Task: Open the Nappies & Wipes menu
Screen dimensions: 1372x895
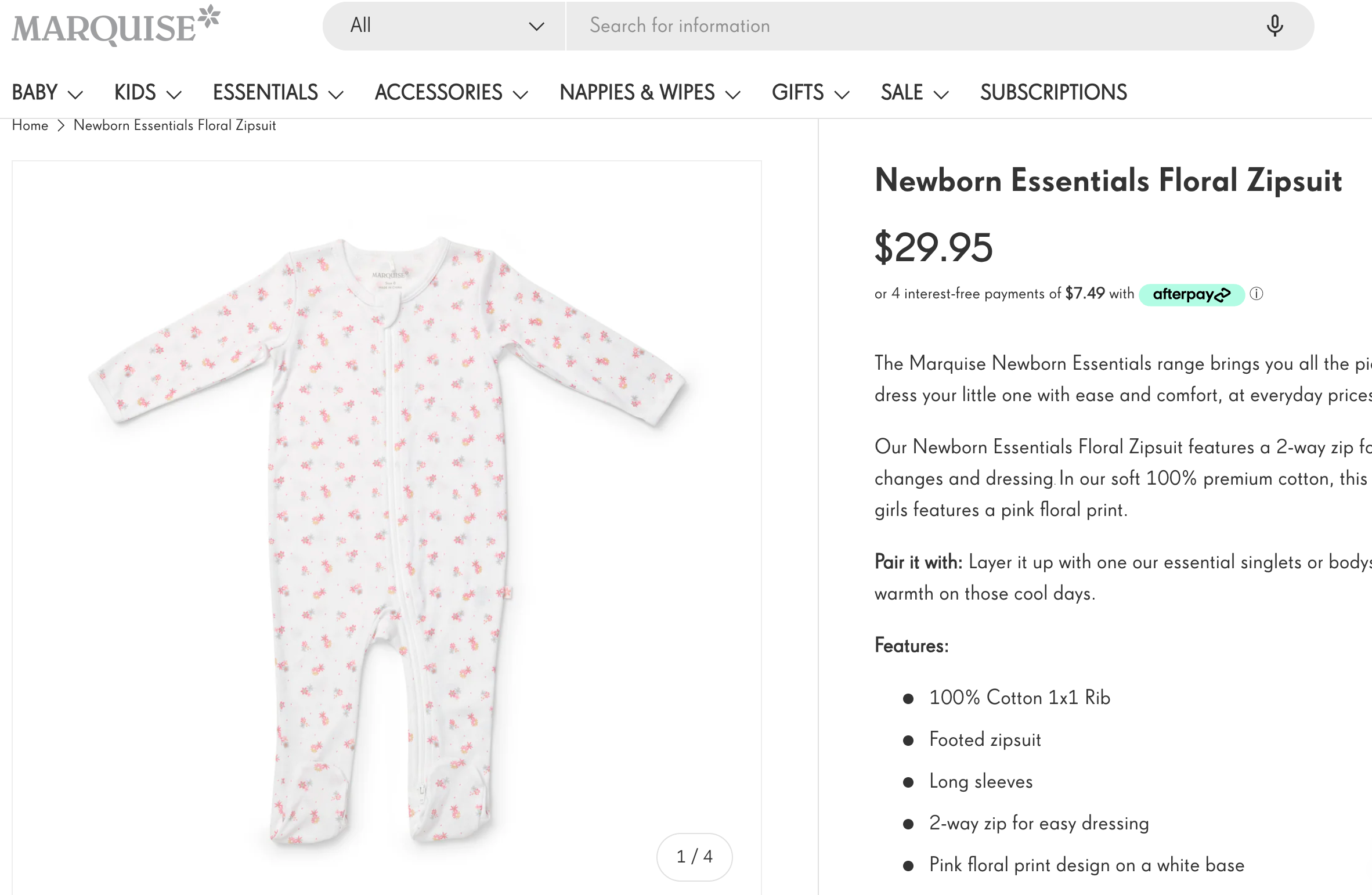Action: coord(649,93)
